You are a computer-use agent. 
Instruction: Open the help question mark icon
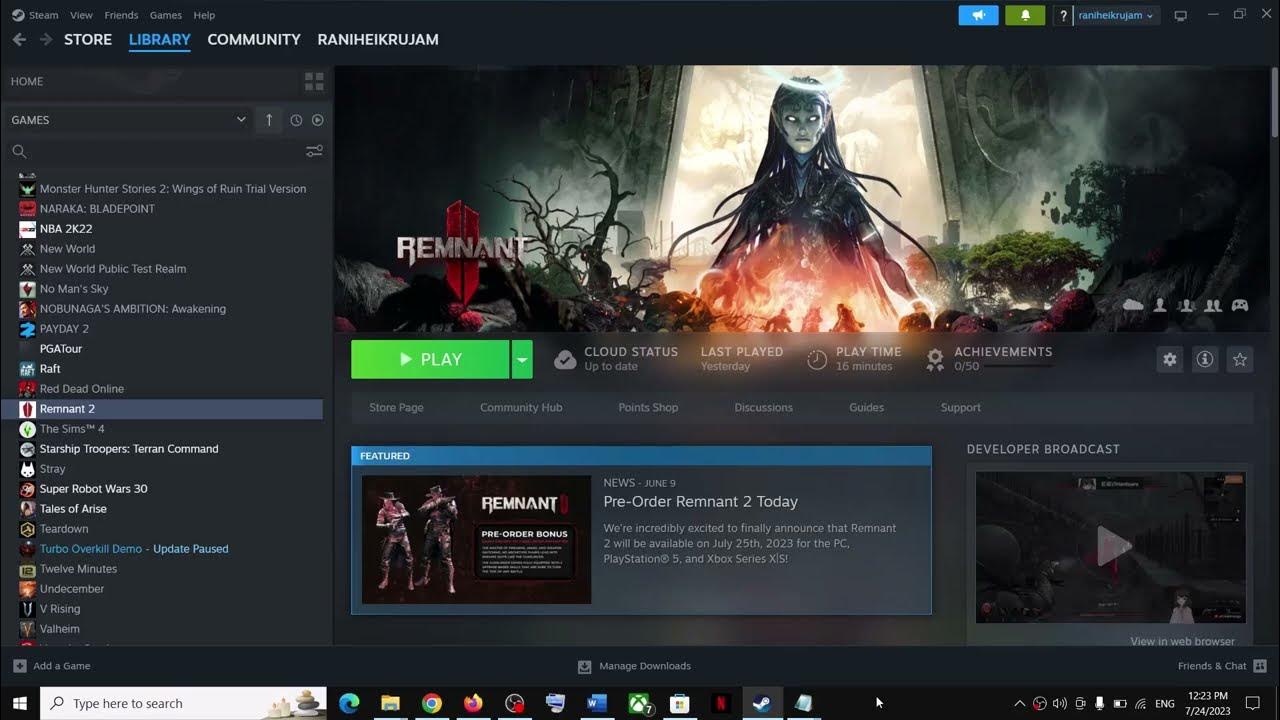[1063, 15]
